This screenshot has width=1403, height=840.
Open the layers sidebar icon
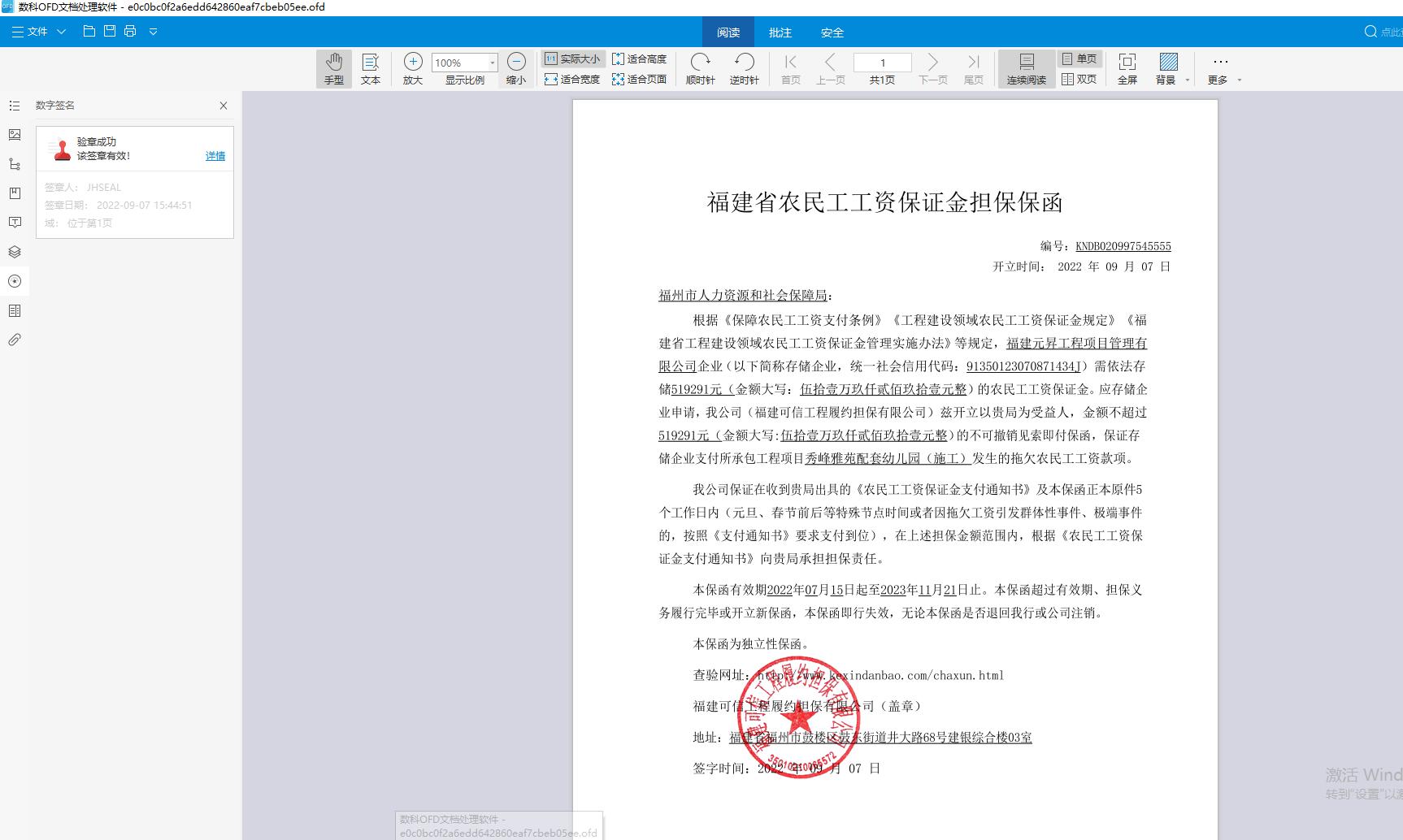(x=15, y=252)
